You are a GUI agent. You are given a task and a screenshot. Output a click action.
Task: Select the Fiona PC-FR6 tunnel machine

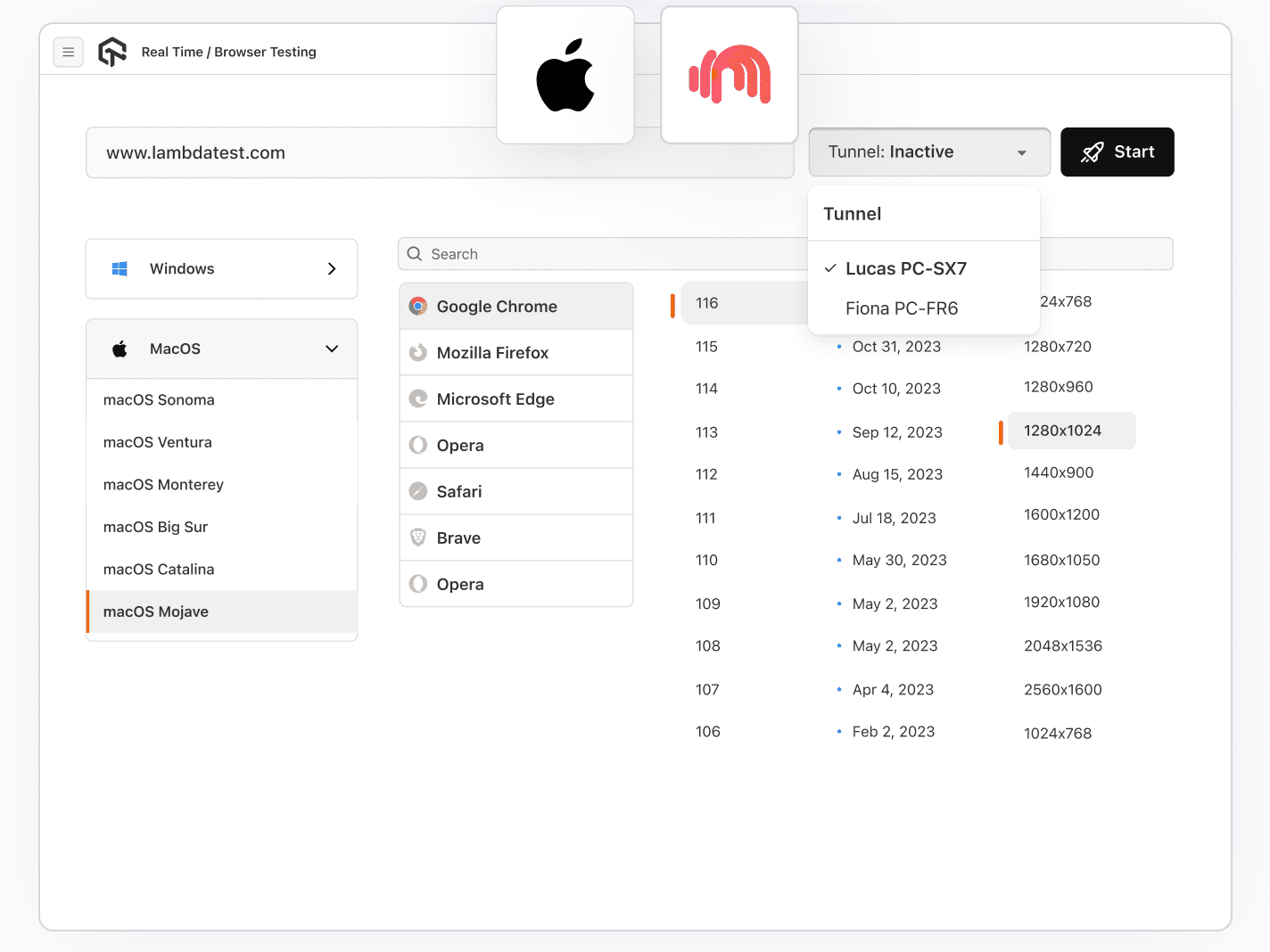coord(902,308)
